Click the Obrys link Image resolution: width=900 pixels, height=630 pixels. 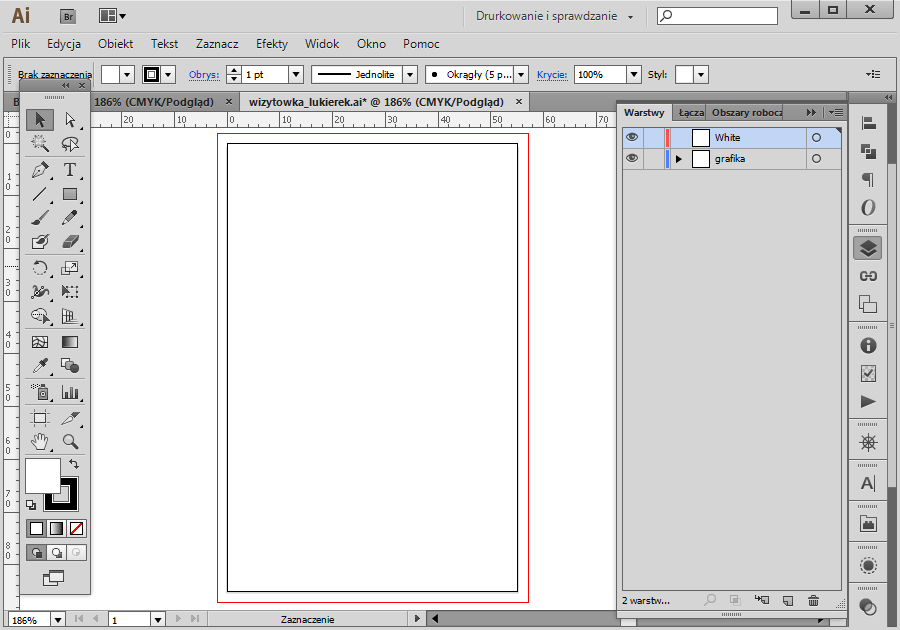tap(204, 75)
